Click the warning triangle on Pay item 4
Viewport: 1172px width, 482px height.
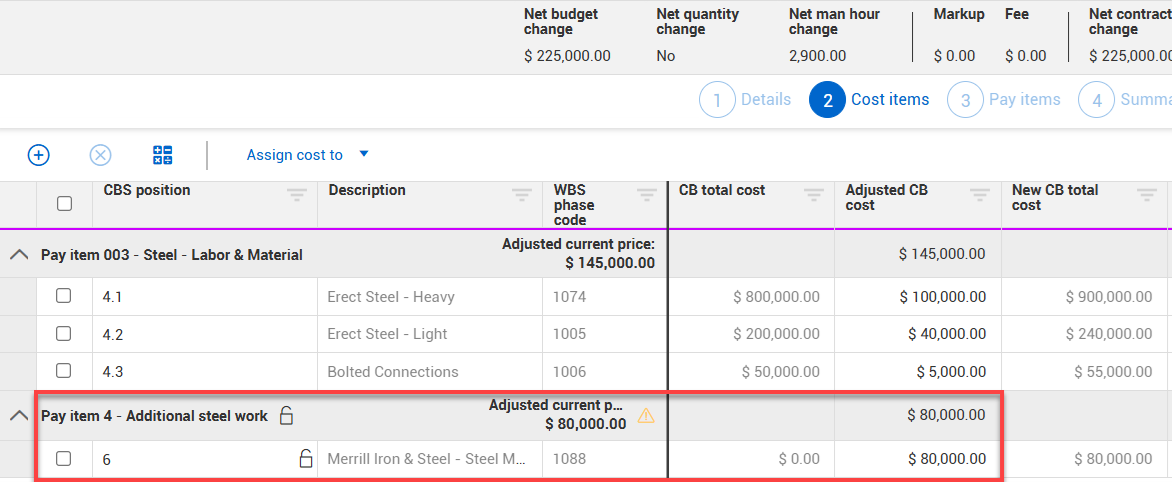click(x=646, y=415)
